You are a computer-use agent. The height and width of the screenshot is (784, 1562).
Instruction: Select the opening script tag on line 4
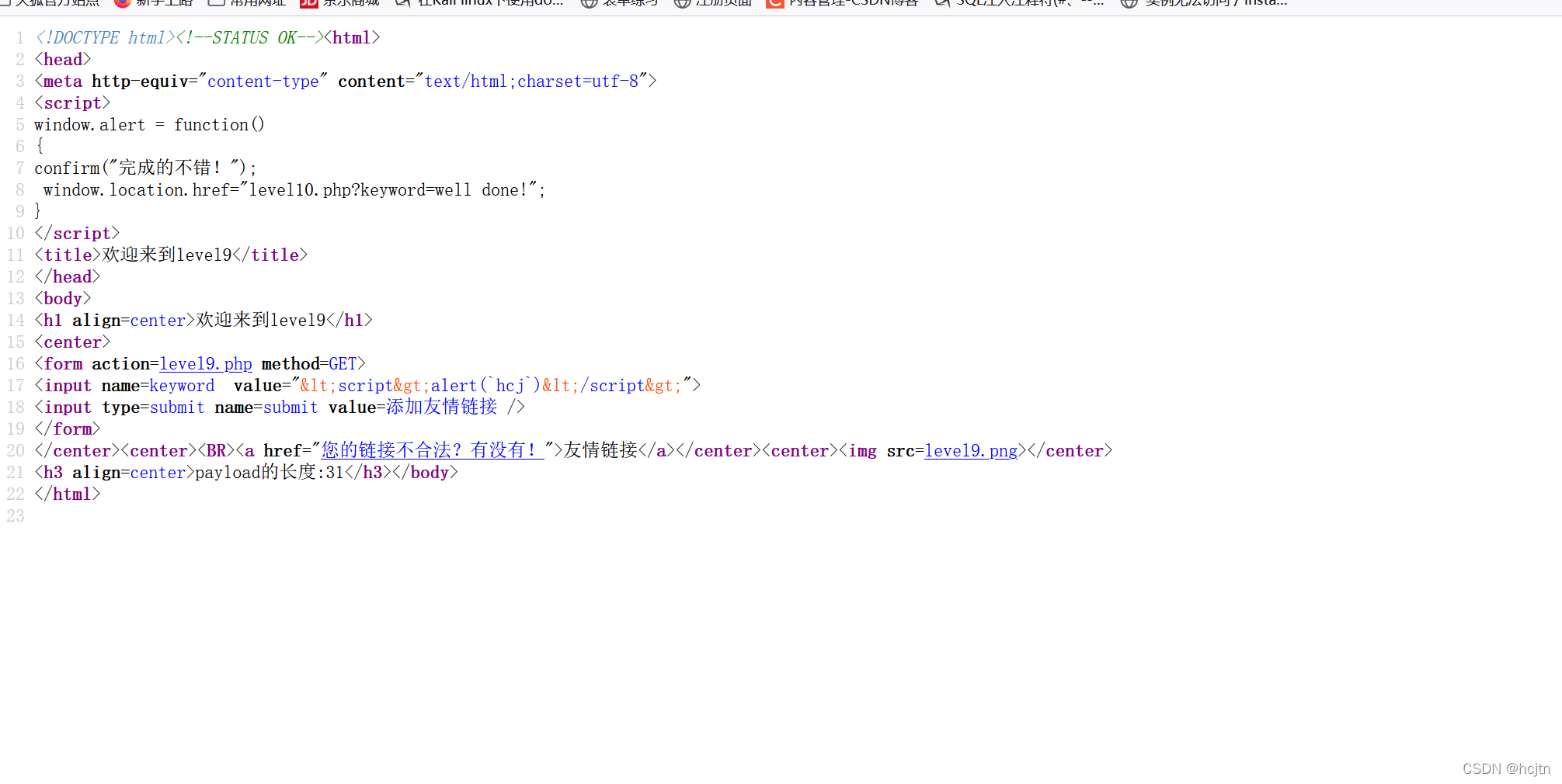click(x=72, y=102)
